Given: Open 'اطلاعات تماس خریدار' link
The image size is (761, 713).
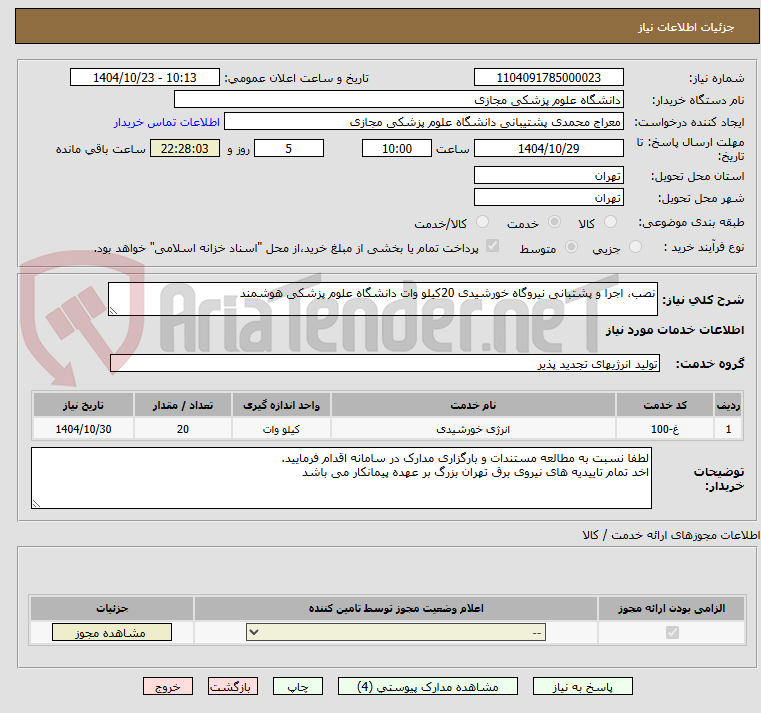Looking at the screenshot, I should (167, 122).
